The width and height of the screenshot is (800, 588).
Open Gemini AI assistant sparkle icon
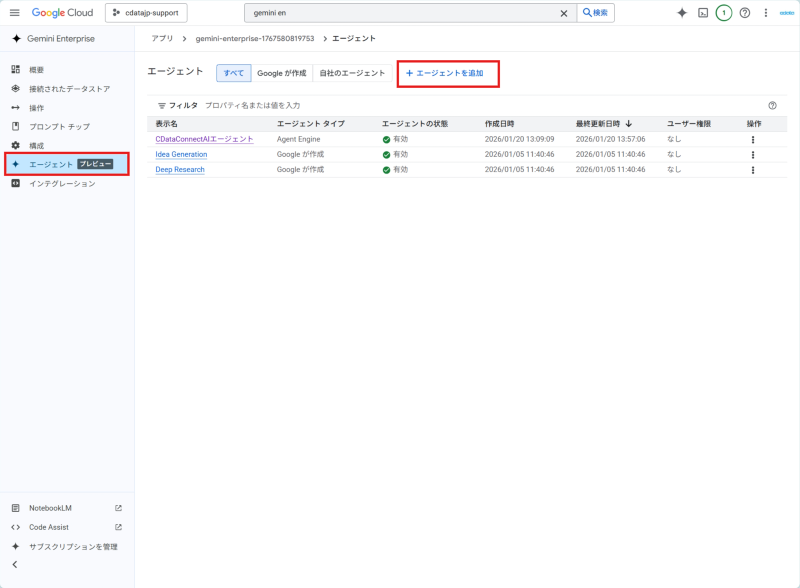click(x=682, y=13)
